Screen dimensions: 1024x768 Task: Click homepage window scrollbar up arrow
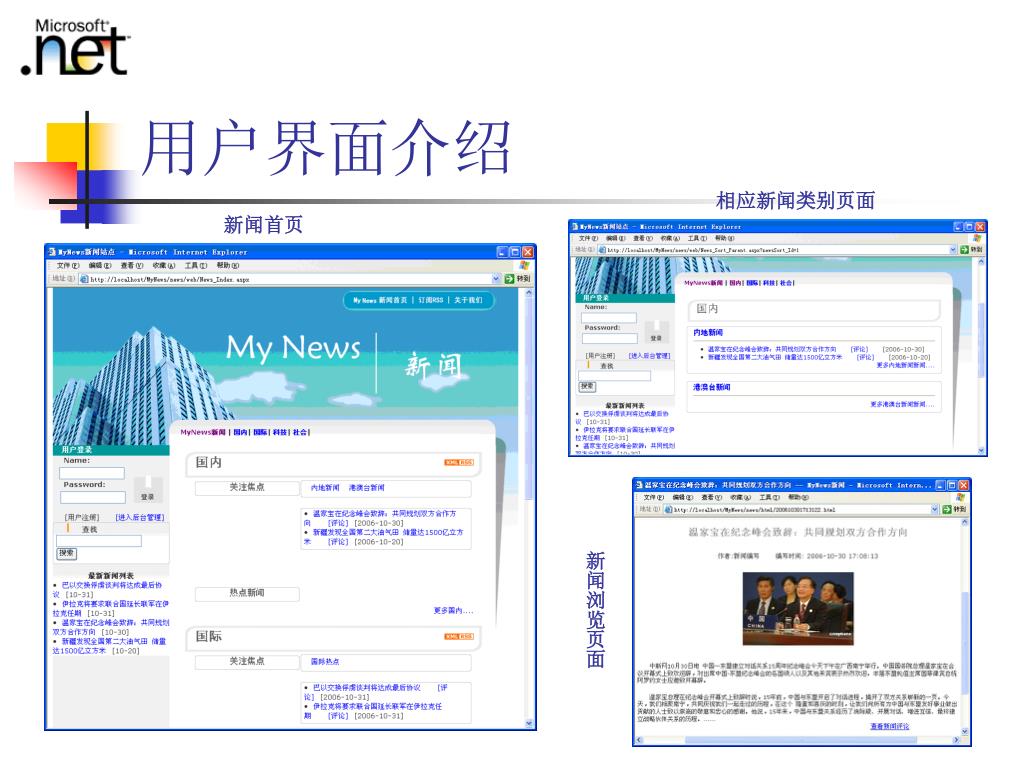[x=528, y=293]
